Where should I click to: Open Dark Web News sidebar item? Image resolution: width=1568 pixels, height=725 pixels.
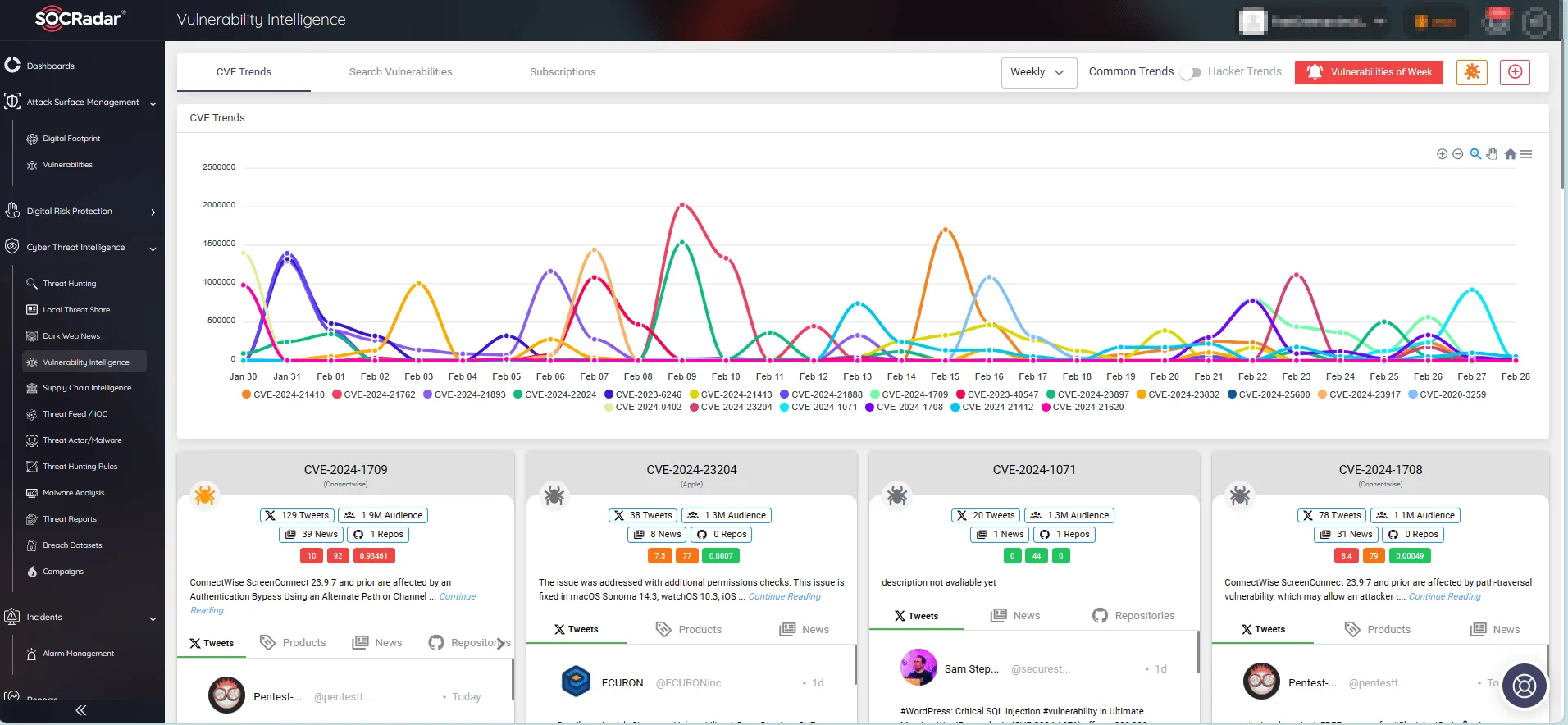pyautogui.click(x=71, y=336)
